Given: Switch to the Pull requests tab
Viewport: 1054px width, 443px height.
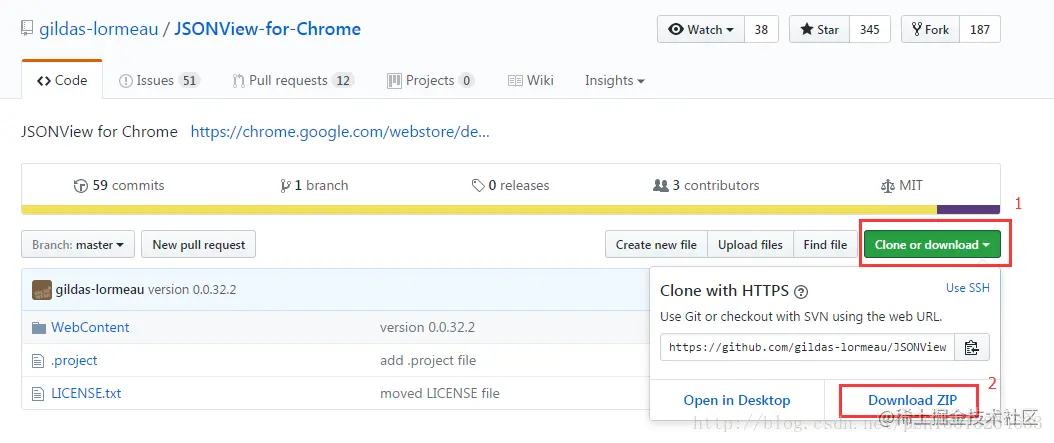Looking at the screenshot, I should pyautogui.click(x=293, y=80).
